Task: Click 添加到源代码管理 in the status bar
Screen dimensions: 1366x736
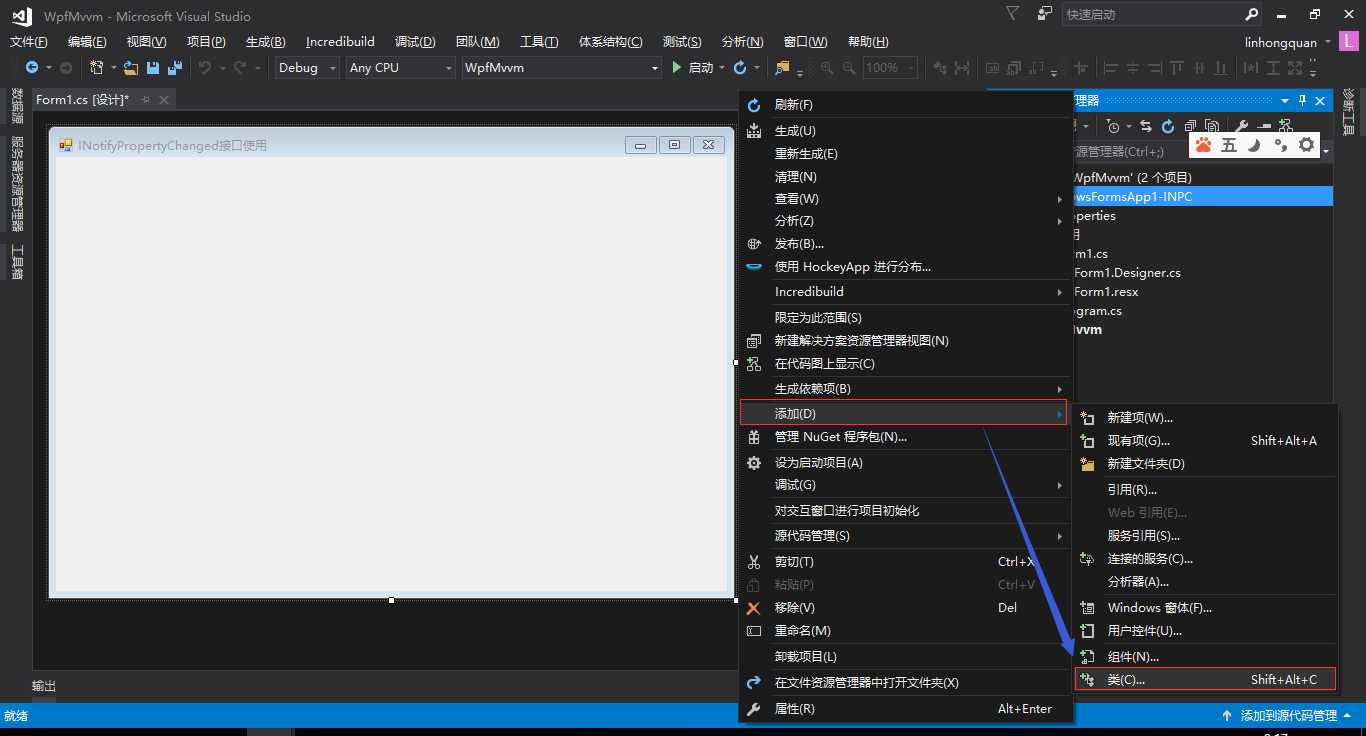Action: pos(1288,715)
